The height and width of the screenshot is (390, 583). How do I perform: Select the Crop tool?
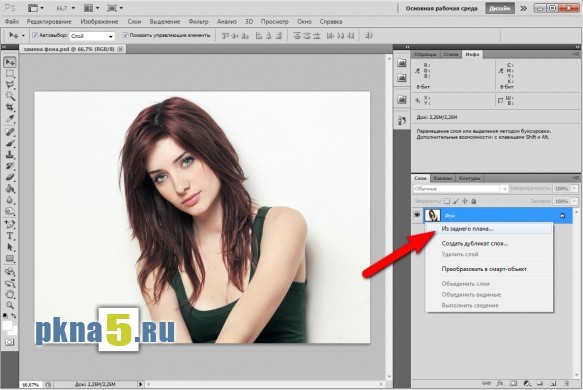click(10, 107)
